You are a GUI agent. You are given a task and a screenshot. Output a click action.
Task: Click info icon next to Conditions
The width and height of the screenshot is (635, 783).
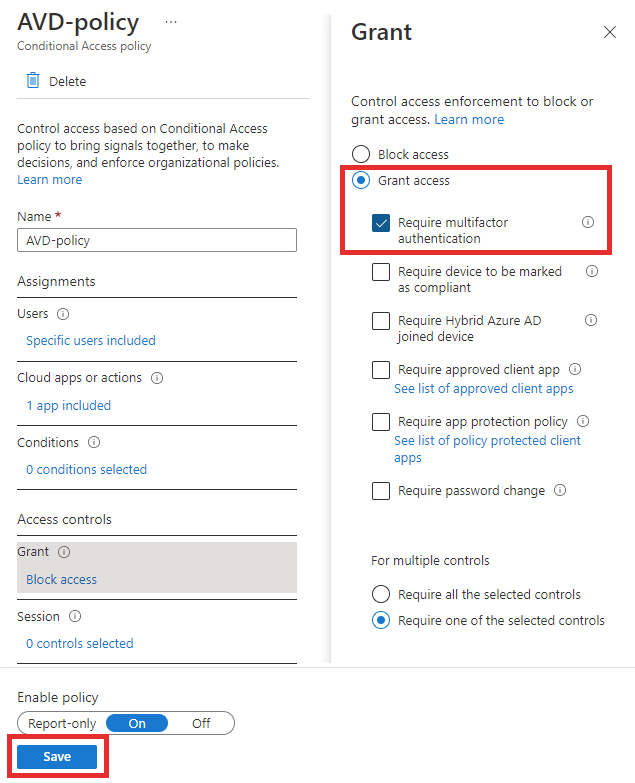(94, 442)
